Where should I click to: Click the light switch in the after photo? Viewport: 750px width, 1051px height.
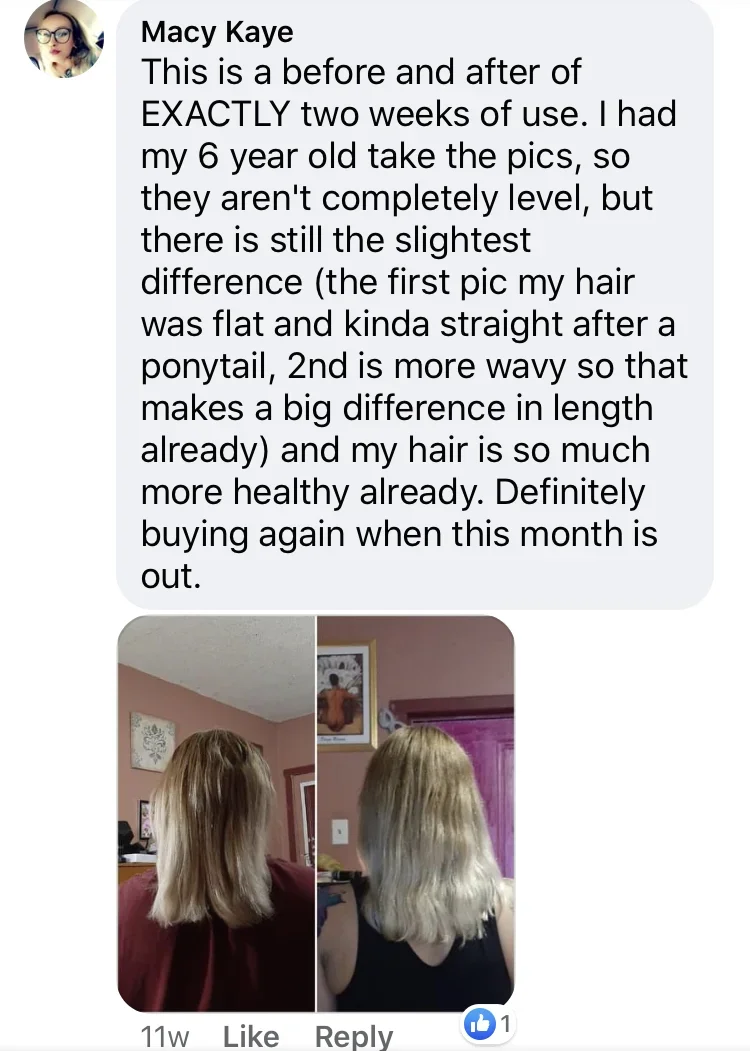coord(340,831)
